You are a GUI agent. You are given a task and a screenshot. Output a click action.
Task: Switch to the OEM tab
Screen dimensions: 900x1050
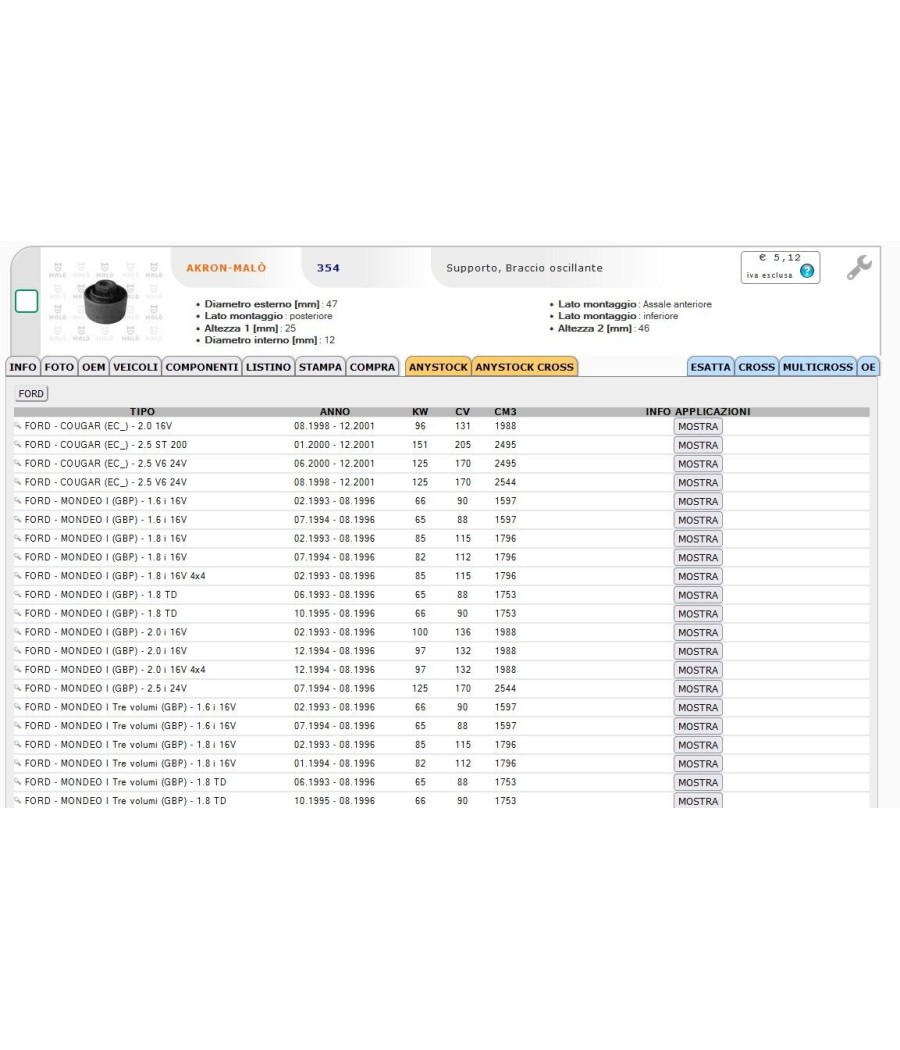(94, 367)
